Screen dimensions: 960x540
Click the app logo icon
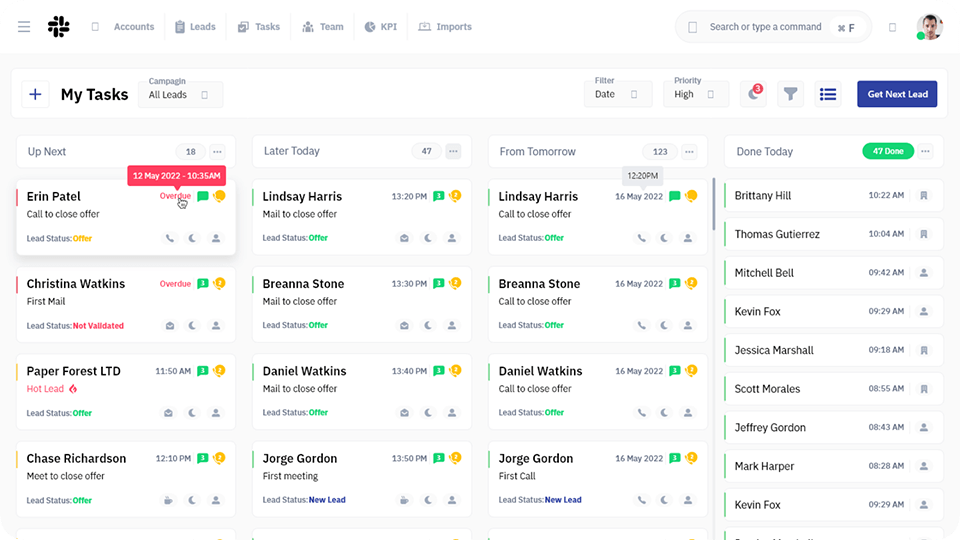pos(59,26)
